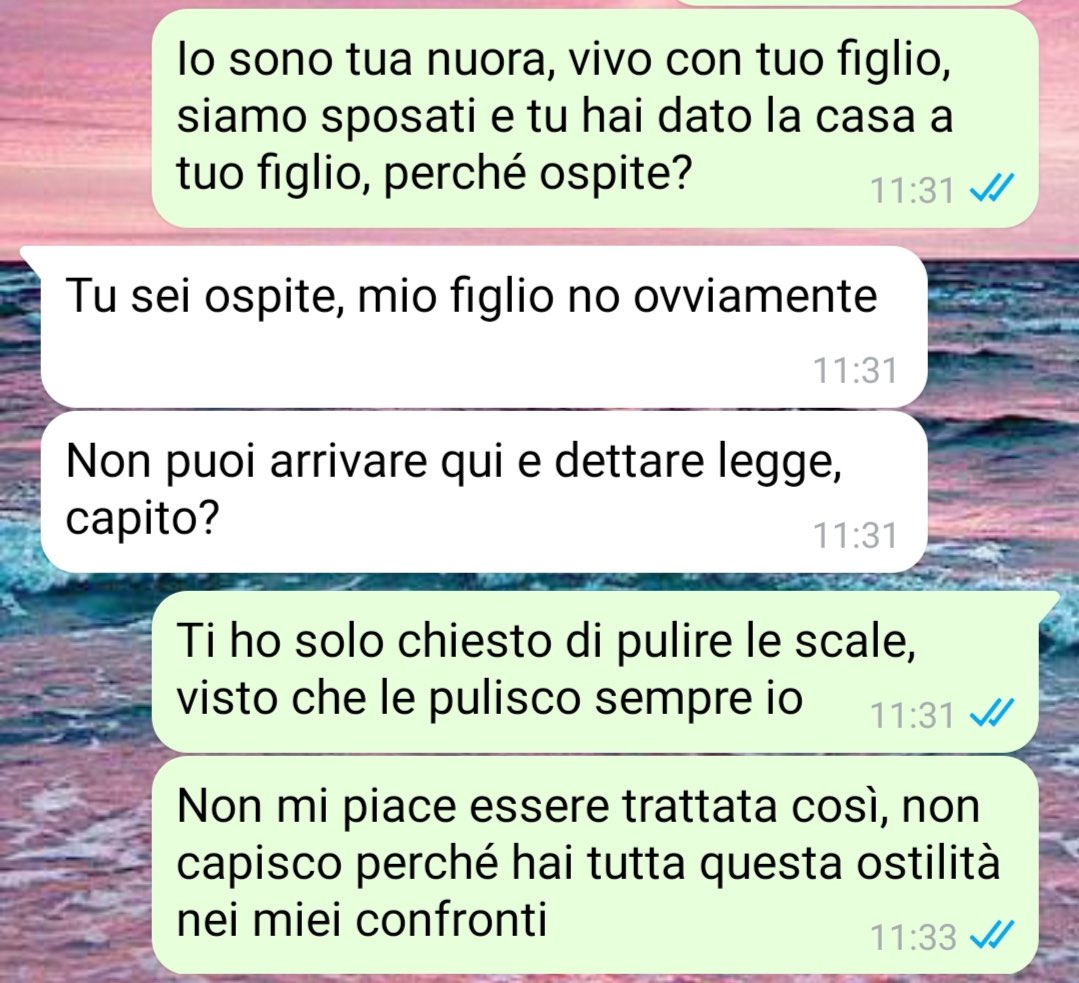
Task: Tap the 'Non mi piace essere trattata così' message
Action: pyautogui.click(x=595, y=865)
